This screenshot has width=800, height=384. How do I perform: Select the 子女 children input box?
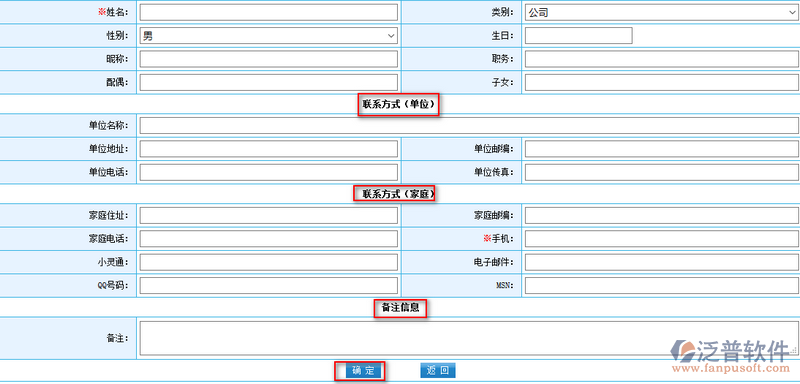tap(662, 82)
